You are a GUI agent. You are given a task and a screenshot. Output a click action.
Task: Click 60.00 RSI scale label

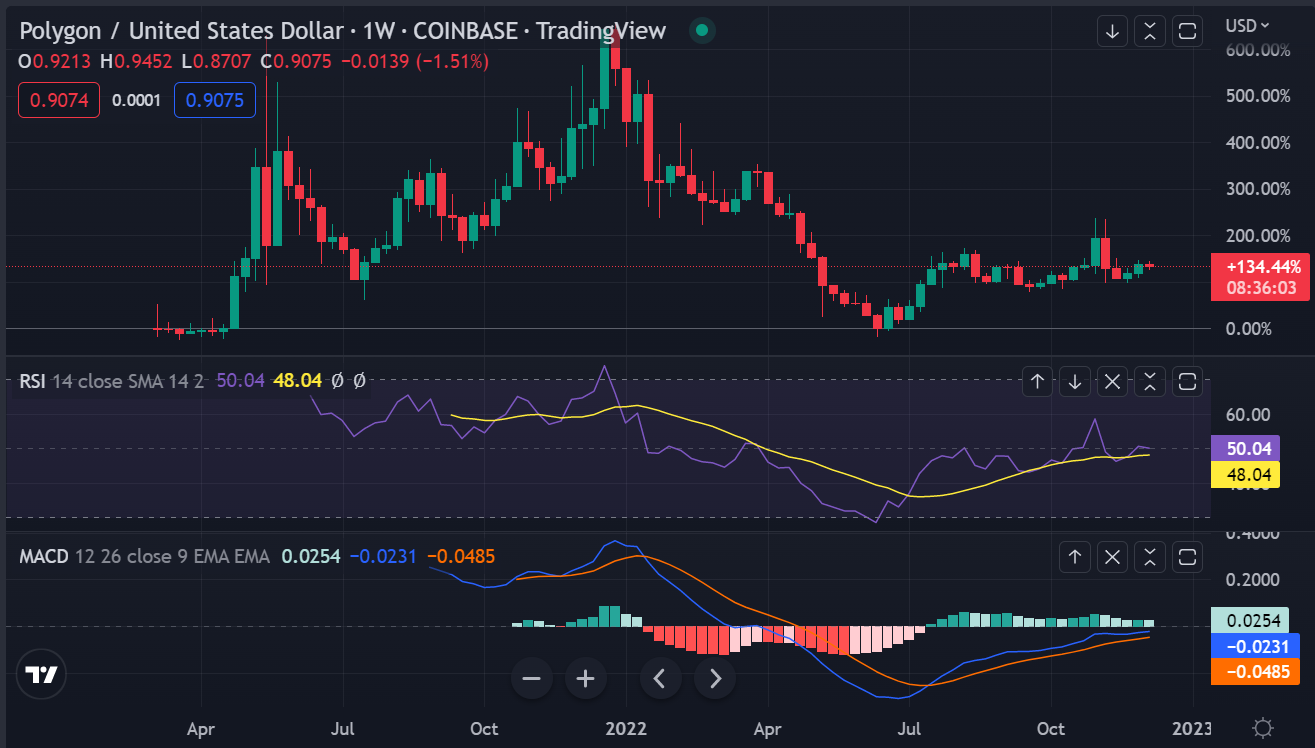(x=1246, y=414)
